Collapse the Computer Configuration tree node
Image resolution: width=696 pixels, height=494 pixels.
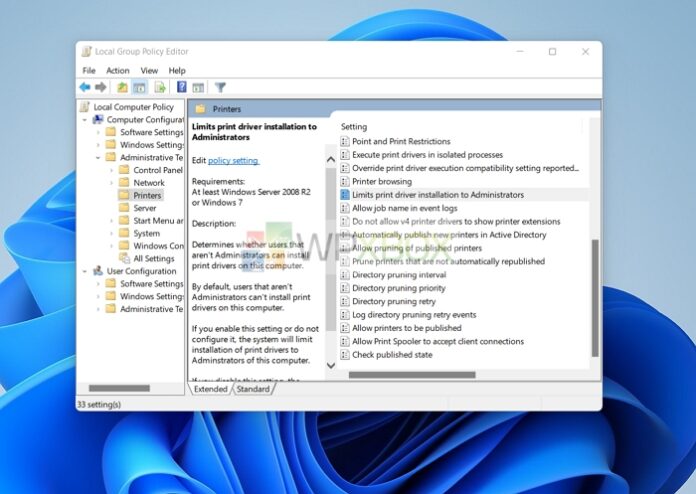pos(85,120)
